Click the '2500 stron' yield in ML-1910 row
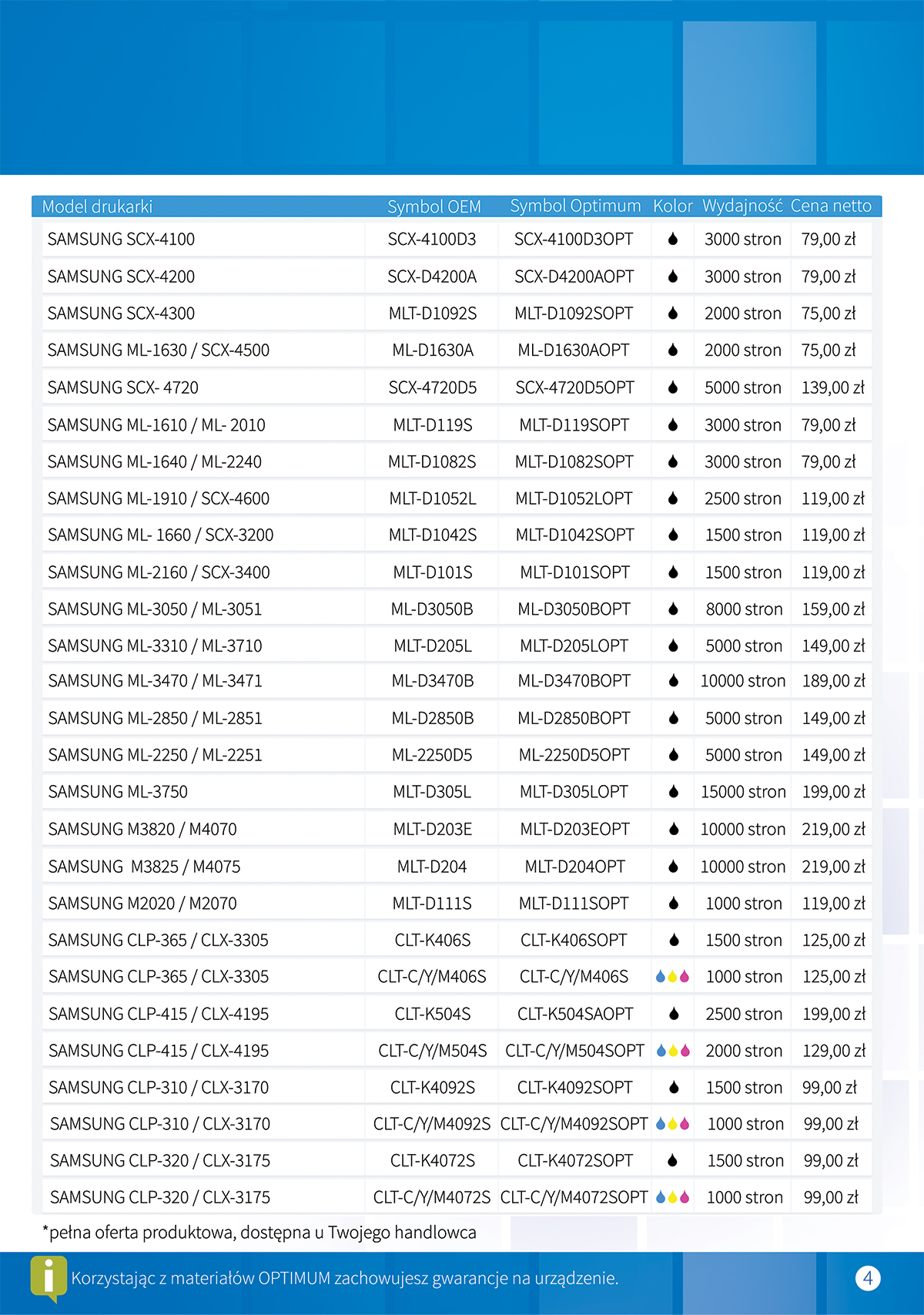Screen dimensions: 924x1315 (x=743, y=498)
